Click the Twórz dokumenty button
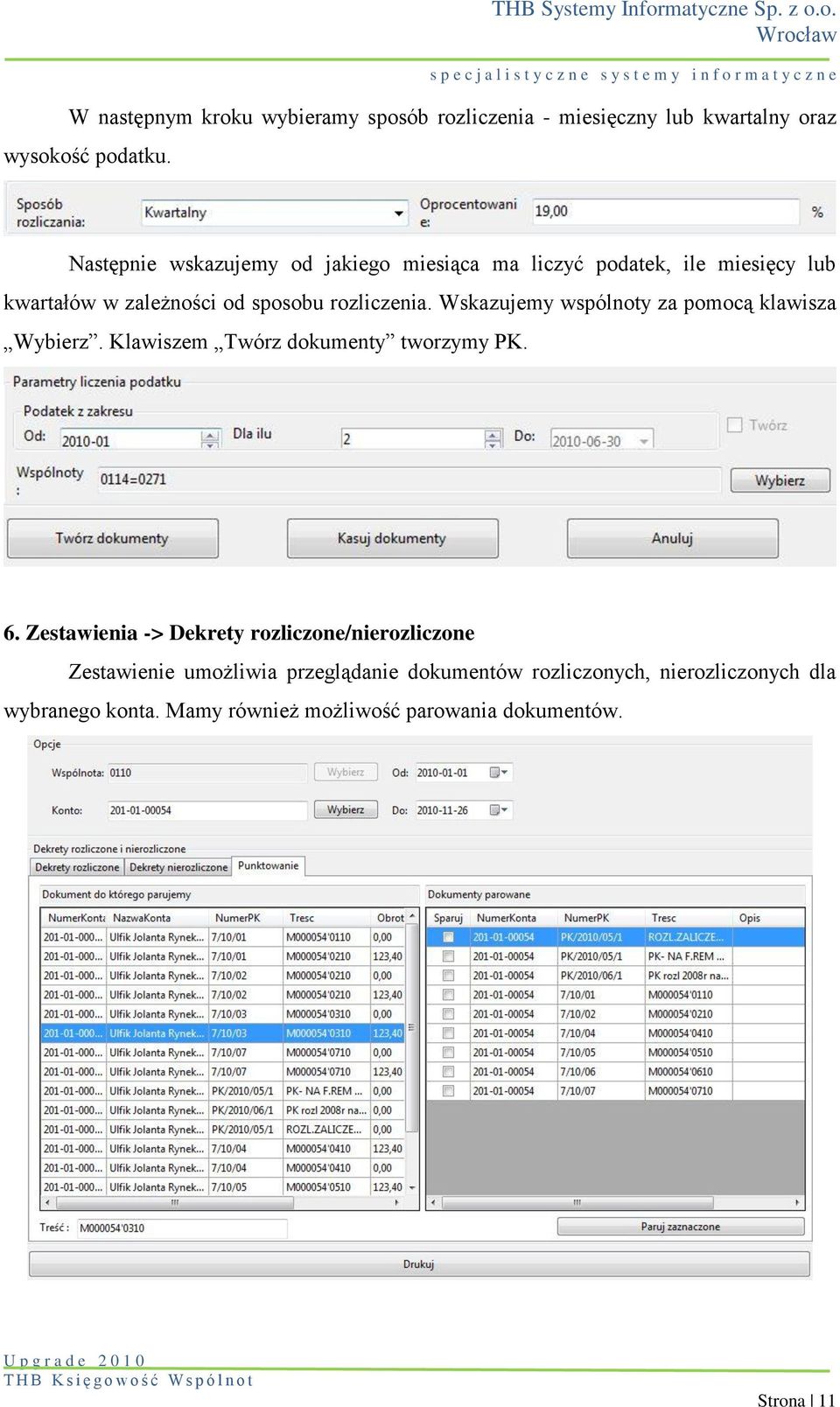 tap(113, 538)
